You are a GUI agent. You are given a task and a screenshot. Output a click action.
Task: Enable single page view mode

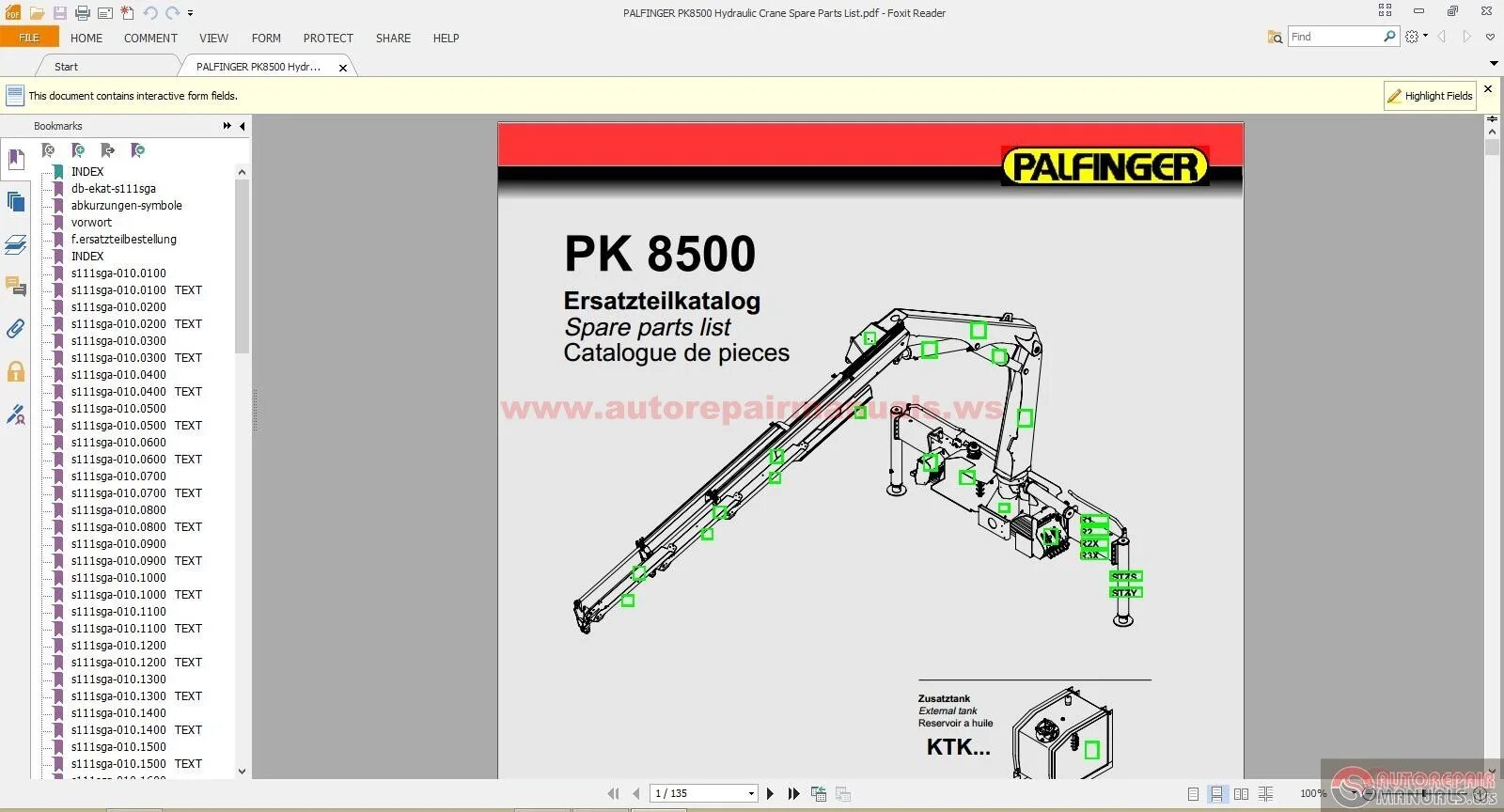point(1193,794)
